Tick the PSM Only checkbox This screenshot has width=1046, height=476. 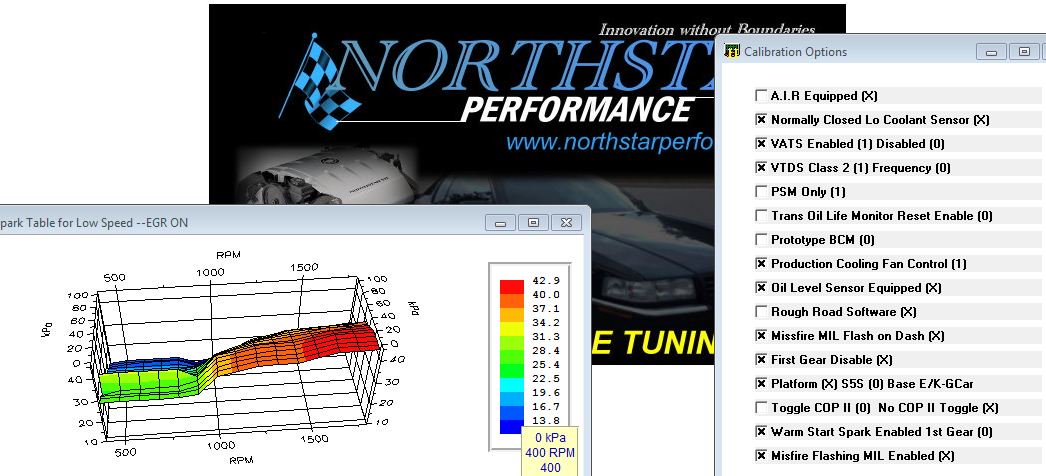pos(761,192)
